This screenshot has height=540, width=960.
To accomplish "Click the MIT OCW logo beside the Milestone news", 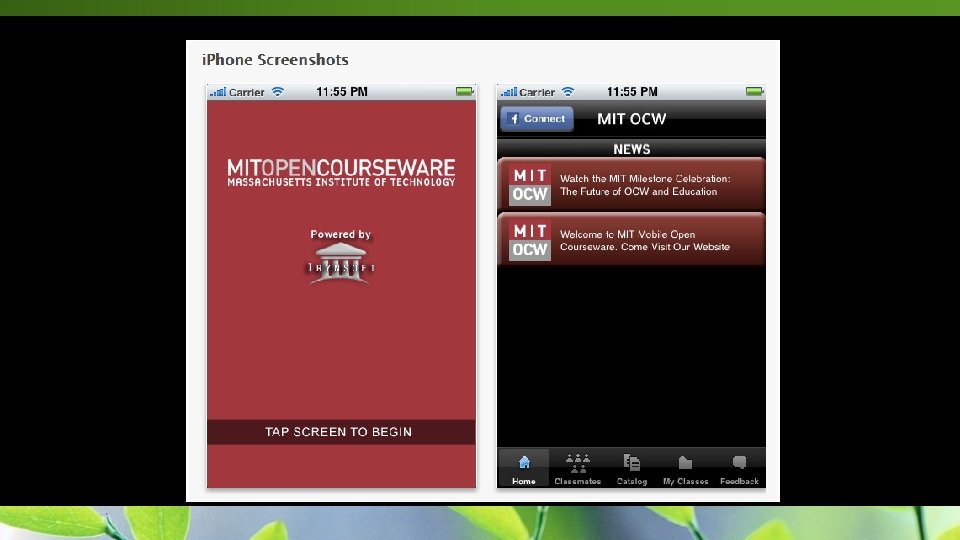I will click(530, 185).
